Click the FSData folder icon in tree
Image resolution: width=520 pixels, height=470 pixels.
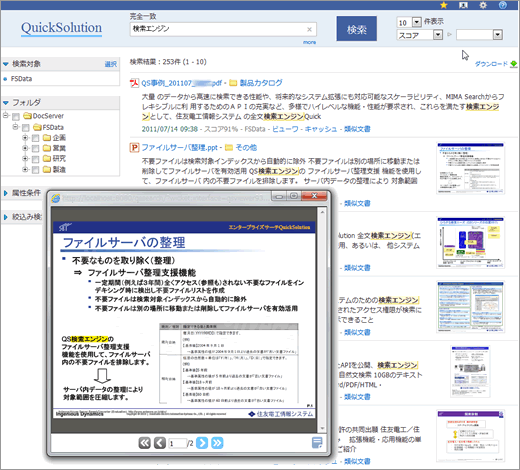(38, 127)
